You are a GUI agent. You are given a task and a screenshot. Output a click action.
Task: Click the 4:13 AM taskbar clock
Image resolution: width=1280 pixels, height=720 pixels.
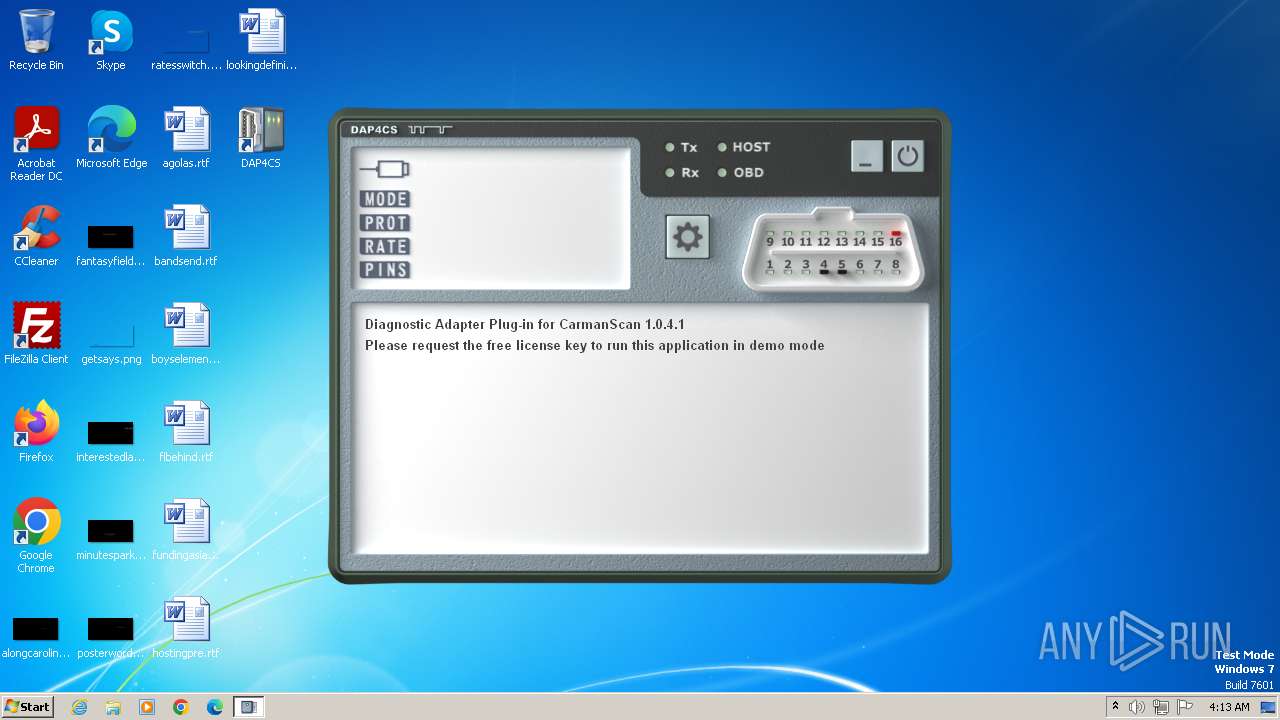click(x=1229, y=707)
